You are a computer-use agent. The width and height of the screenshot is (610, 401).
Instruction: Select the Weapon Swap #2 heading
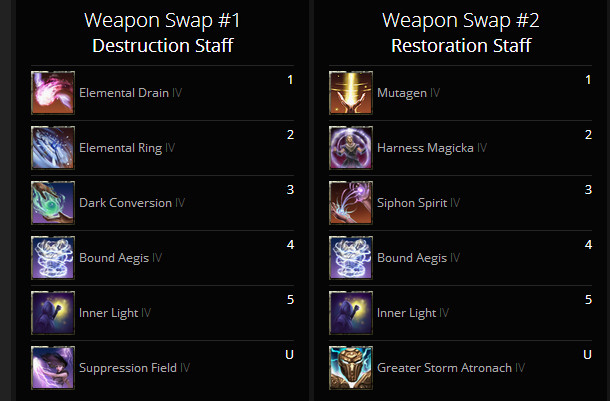[x=461, y=20]
